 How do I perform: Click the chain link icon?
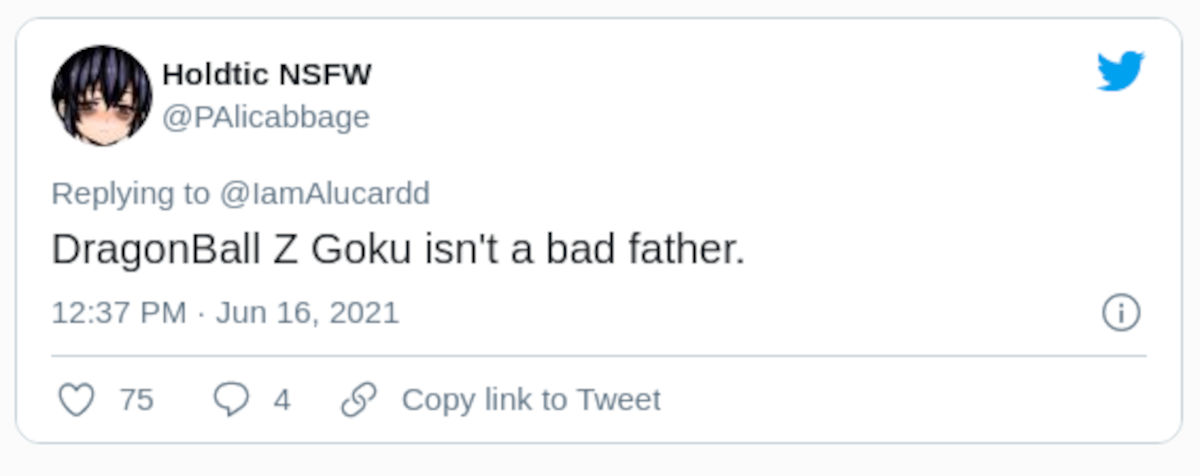click(358, 400)
